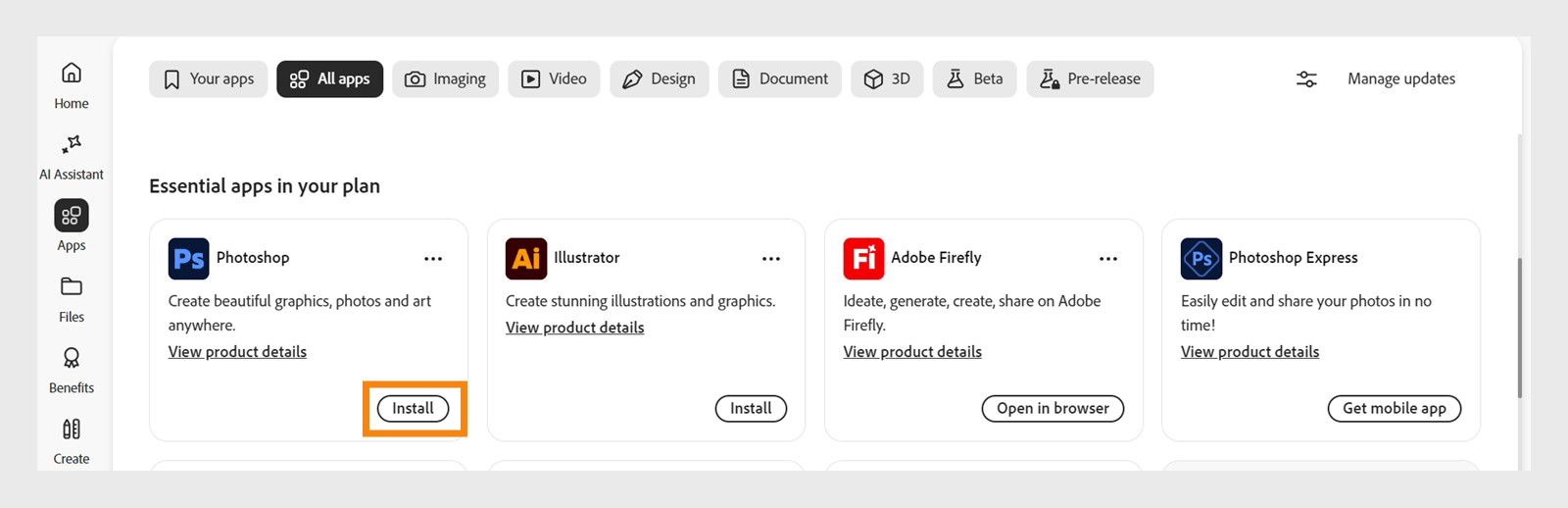Filter apps by 3D

click(887, 79)
